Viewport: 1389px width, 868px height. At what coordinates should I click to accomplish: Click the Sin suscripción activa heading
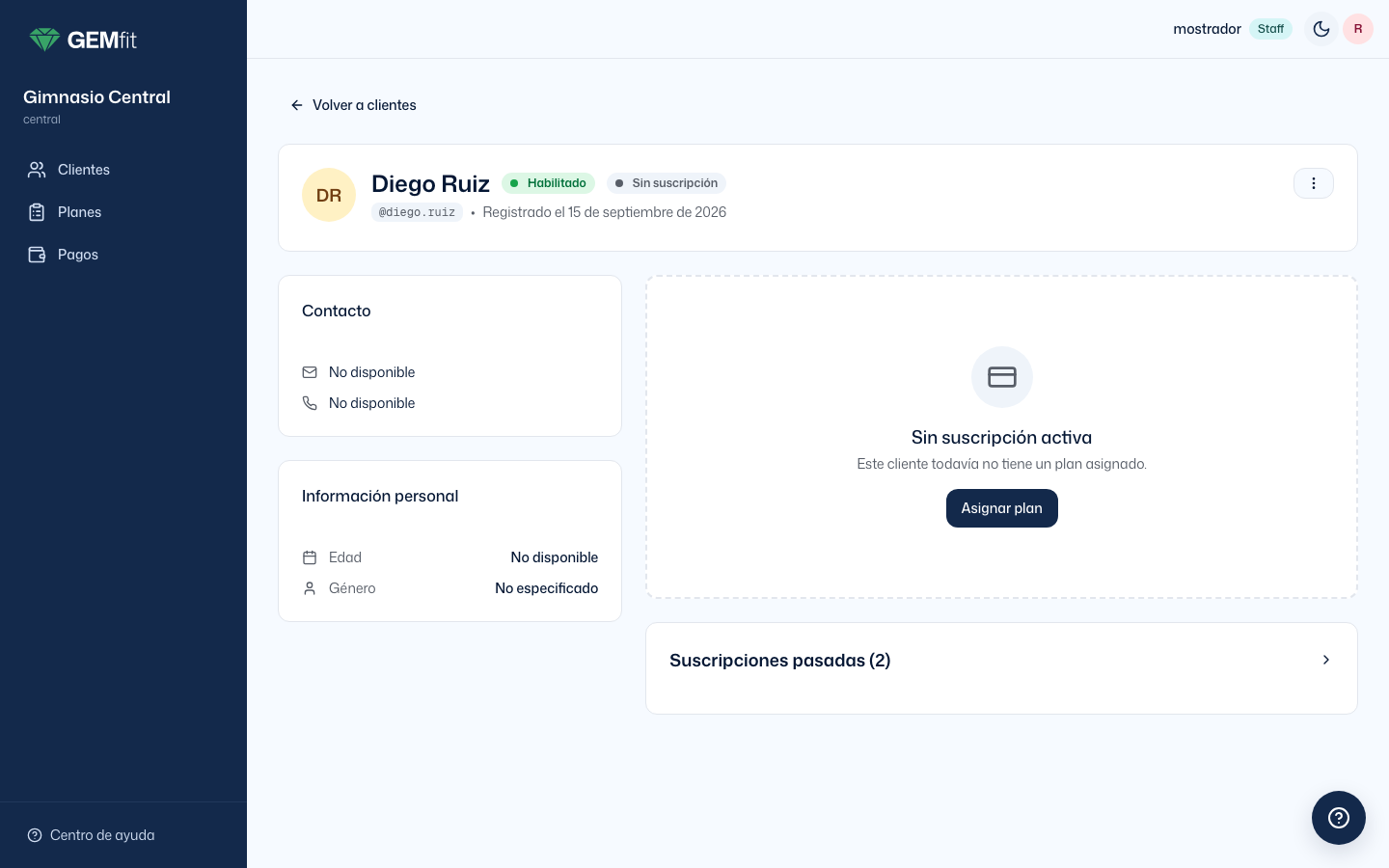(1002, 438)
